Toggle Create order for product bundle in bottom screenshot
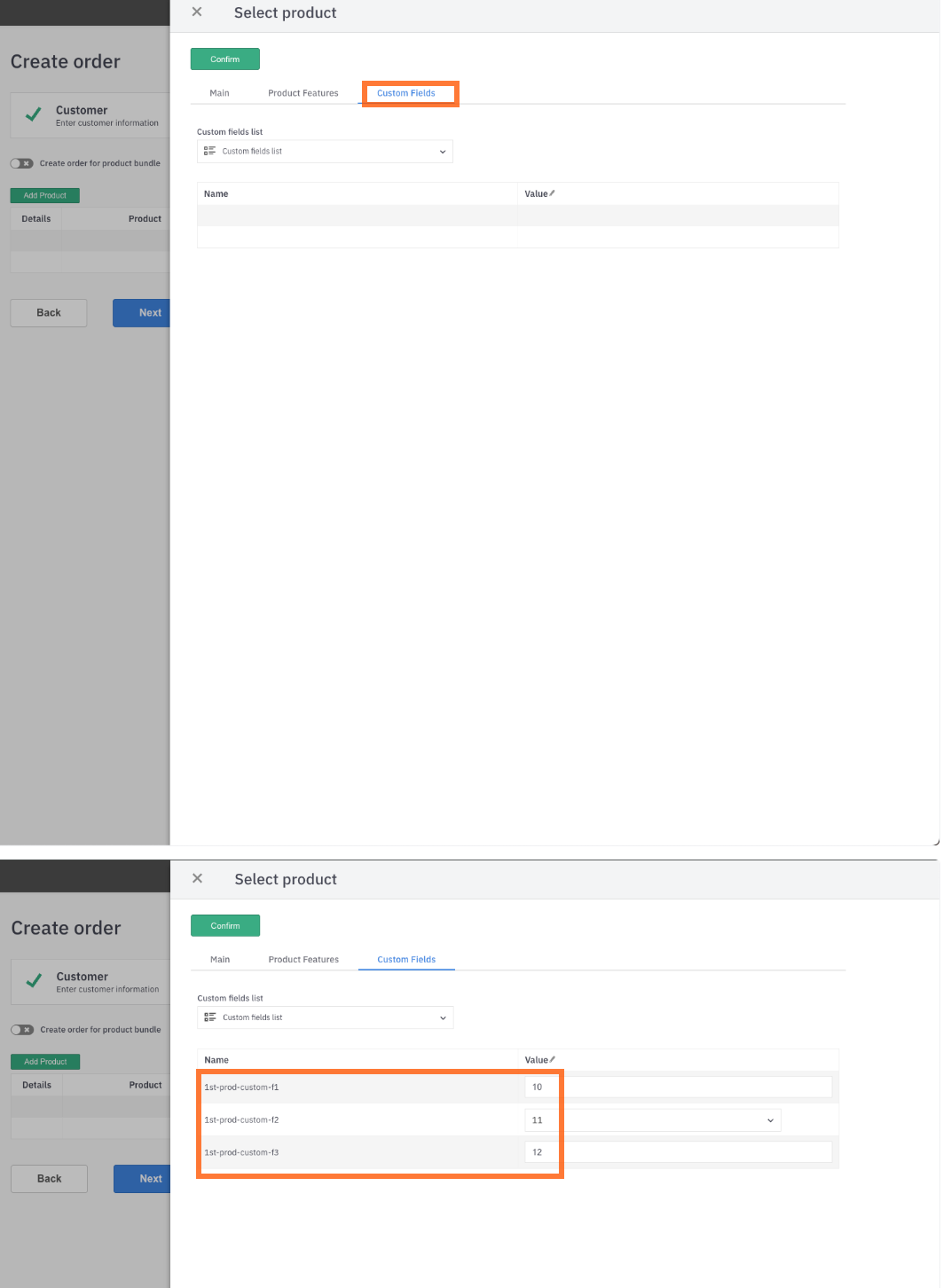Image resolution: width=943 pixels, height=1288 pixels. (22, 1030)
